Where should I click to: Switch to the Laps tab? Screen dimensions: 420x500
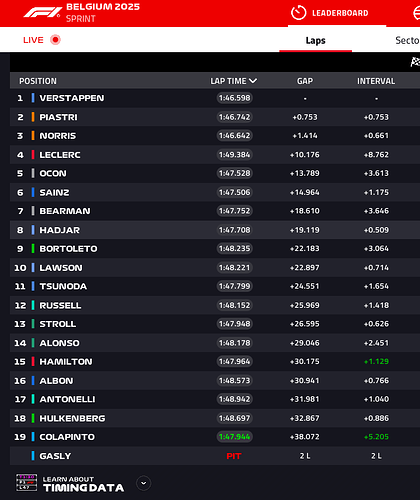(x=315, y=40)
